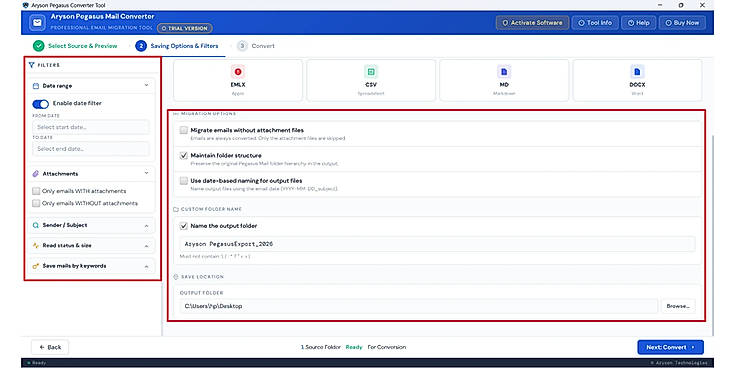The height and width of the screenshot is (368, 736).
Task: Select the CSV Spreadsheet format card
Action: 371,80
